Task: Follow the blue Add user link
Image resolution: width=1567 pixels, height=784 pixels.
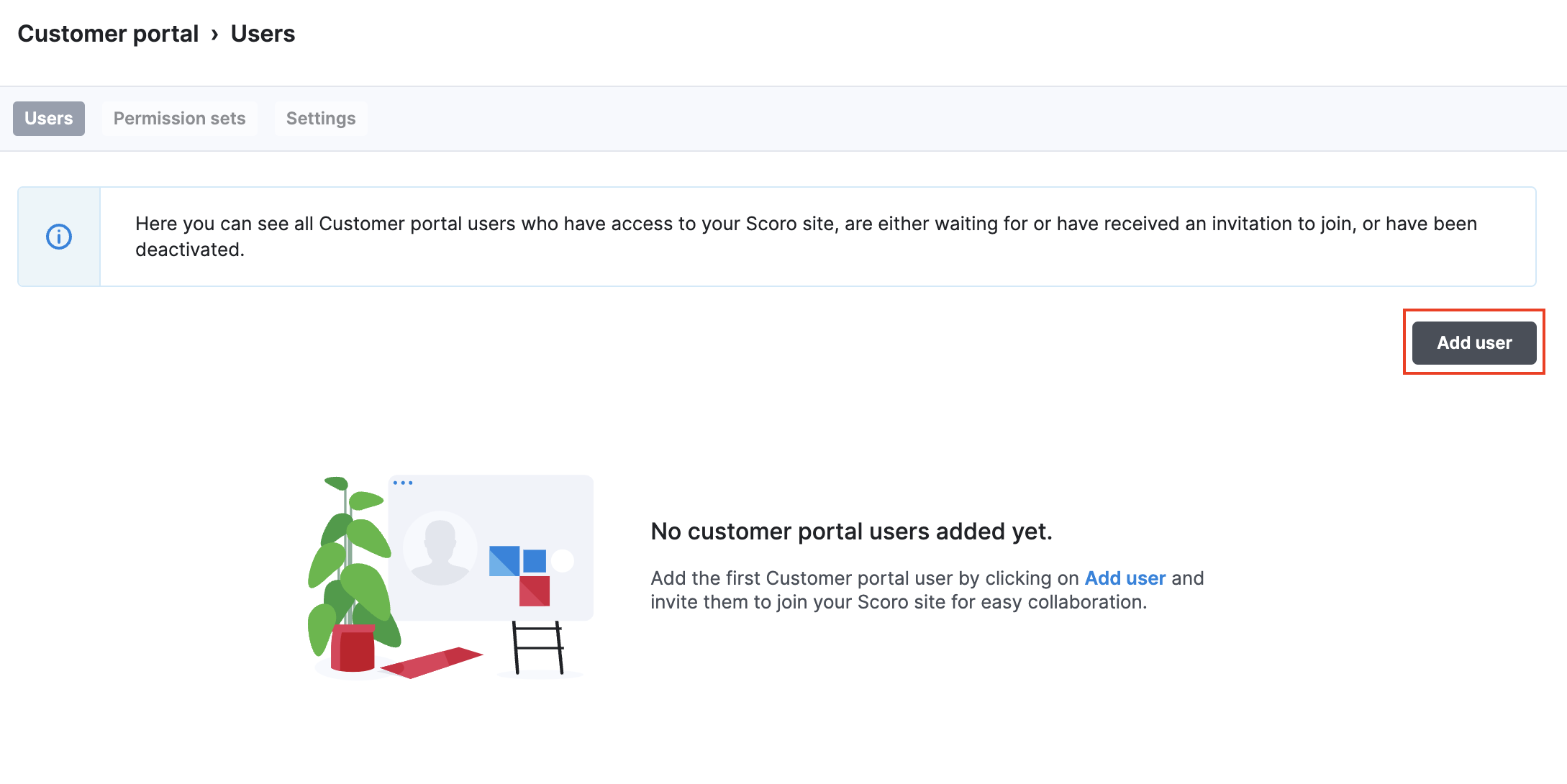Action: [x=1125, y=578]
